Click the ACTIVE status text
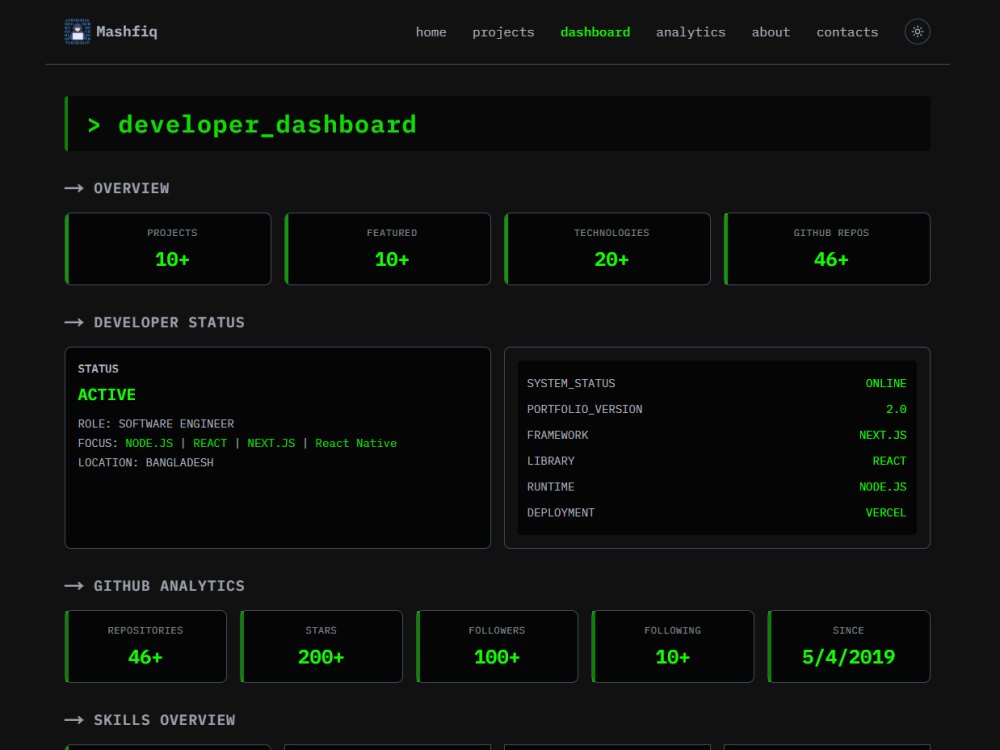This screenshot has width=1000, height=750. click(x=107, y=395)
